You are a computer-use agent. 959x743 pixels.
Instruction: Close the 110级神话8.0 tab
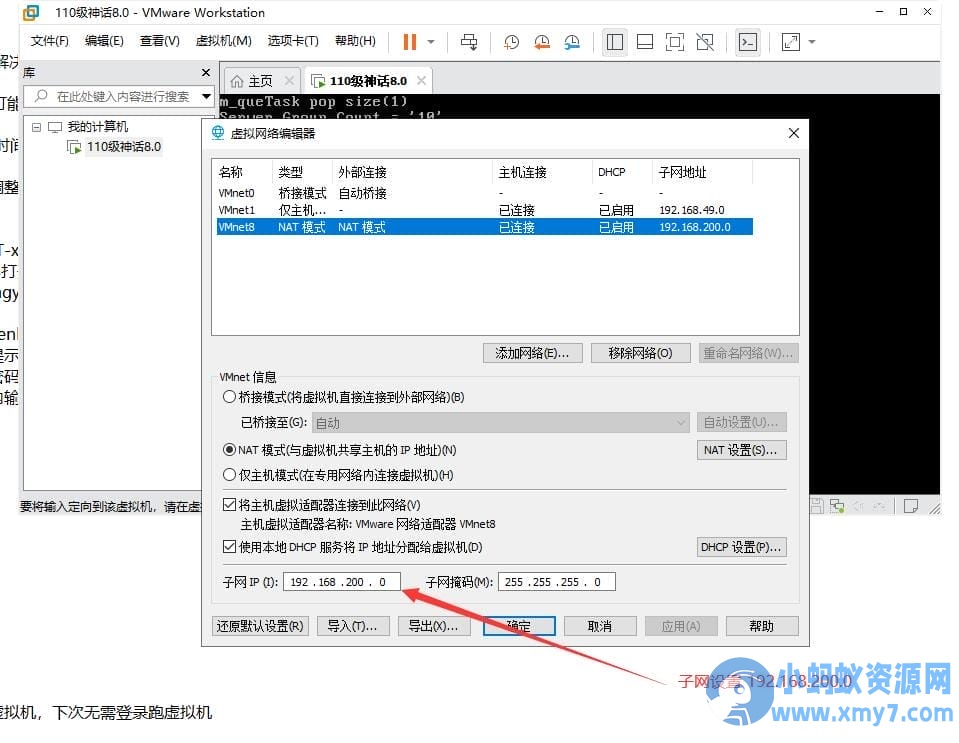(x=421, y=81)
